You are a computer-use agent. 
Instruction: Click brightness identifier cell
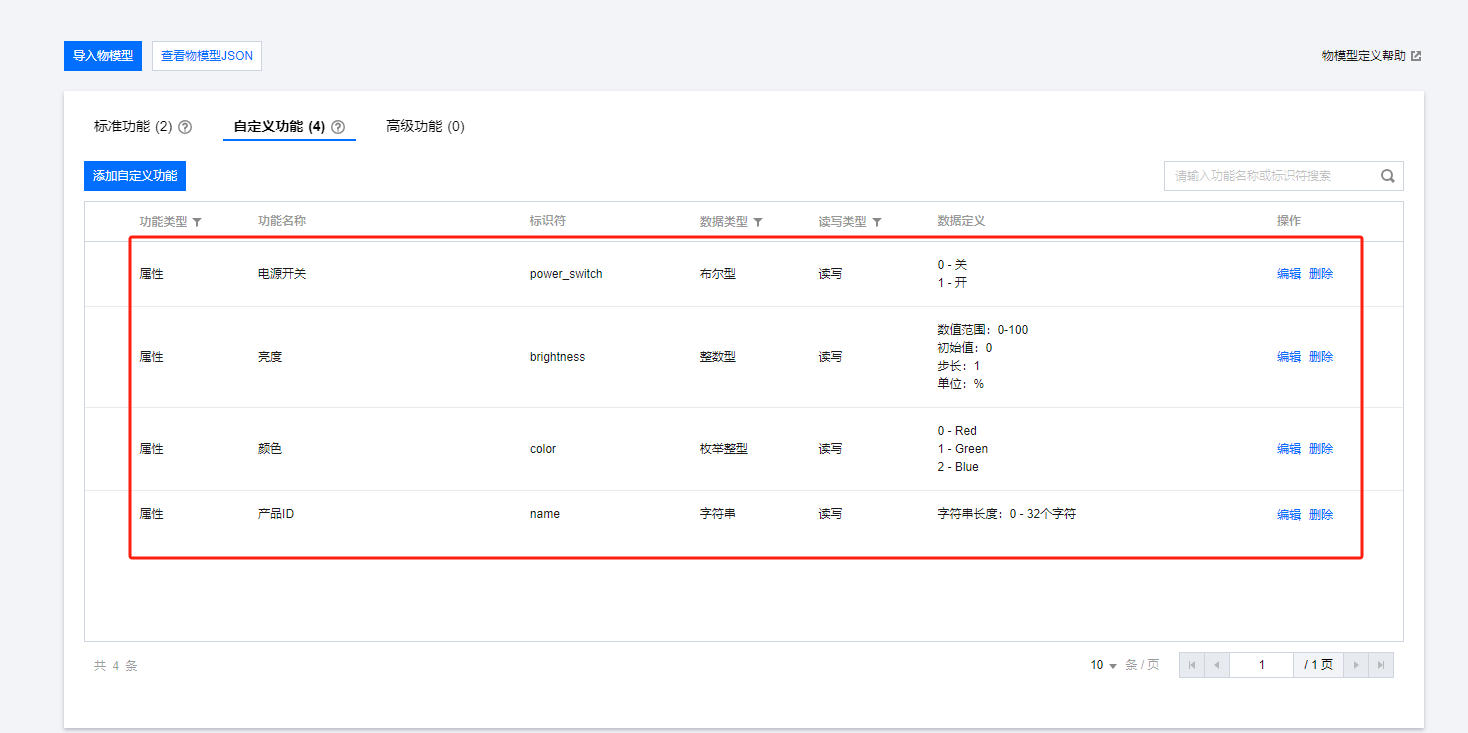tap(557, 357)
